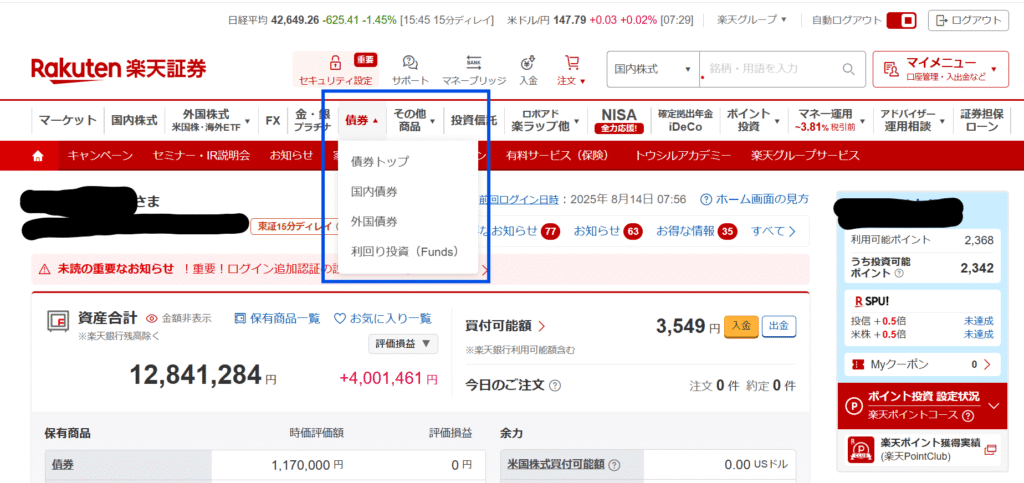Open the マーケット nav tab
This screenshot has height=483, width=1024.
tap(67, 120)
